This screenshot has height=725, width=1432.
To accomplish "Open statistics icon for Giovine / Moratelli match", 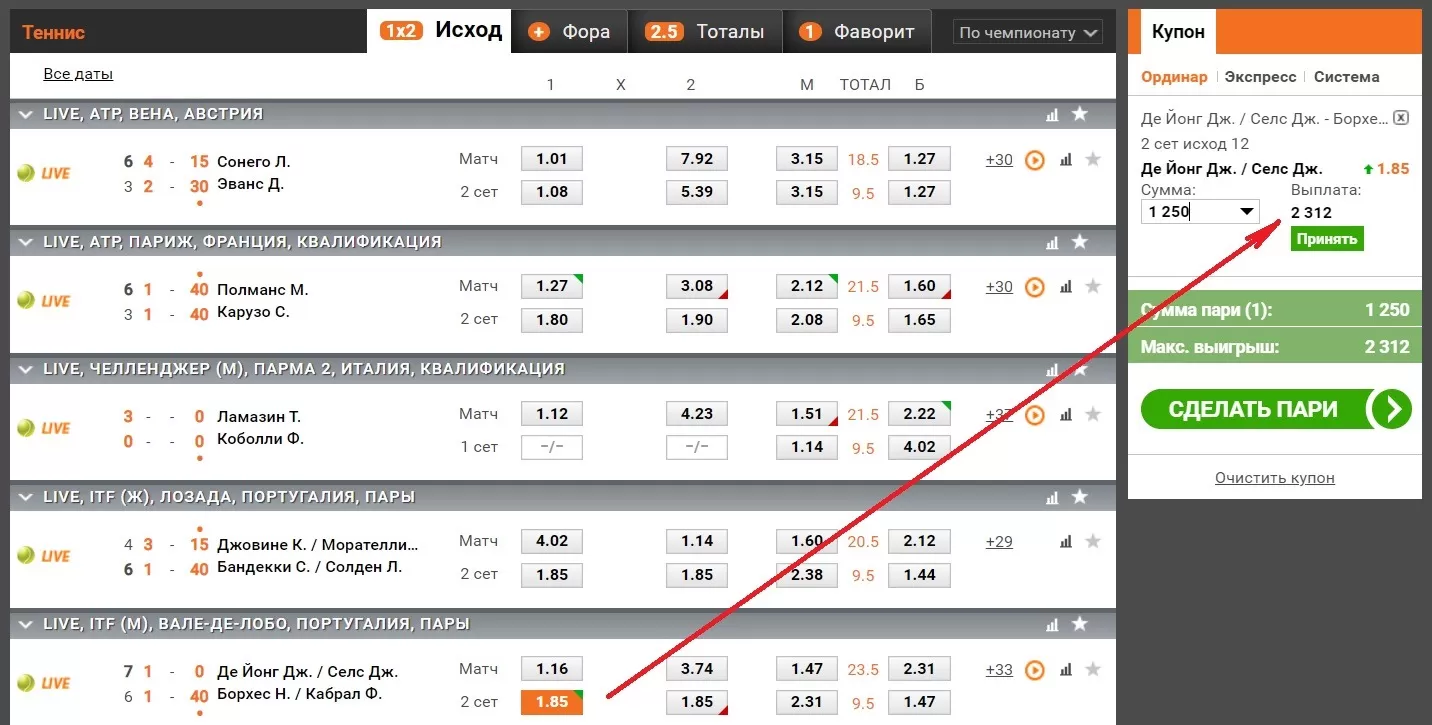I will [1066, 541].
